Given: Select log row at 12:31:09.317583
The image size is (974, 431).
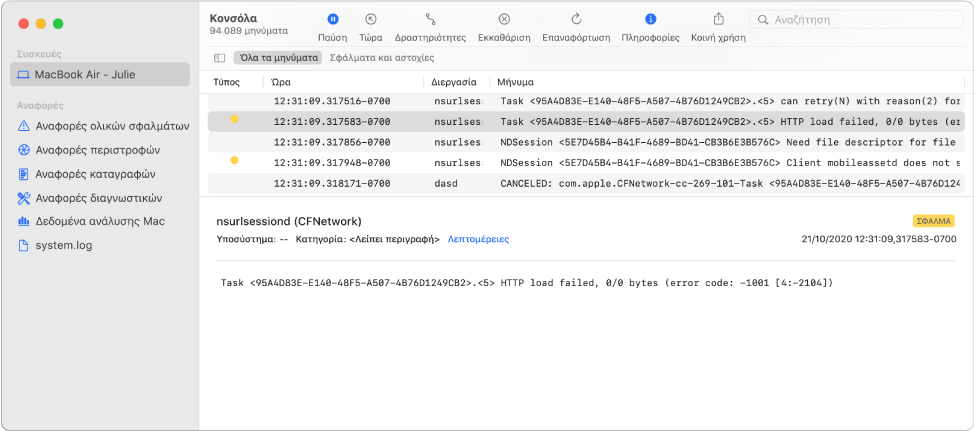Looking at the screenshot, I should pos(586,122).
